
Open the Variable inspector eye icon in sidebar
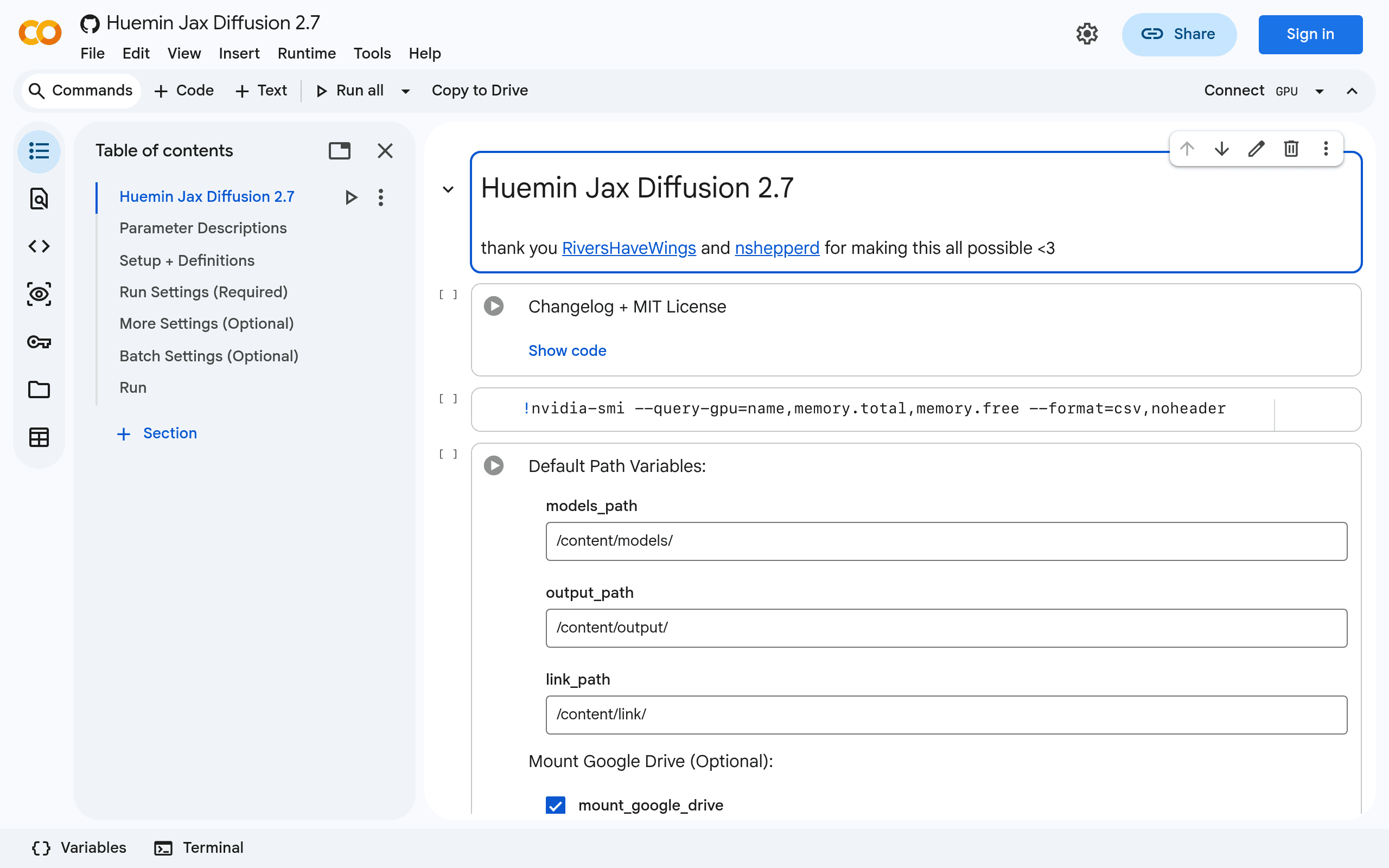[39, 294]
